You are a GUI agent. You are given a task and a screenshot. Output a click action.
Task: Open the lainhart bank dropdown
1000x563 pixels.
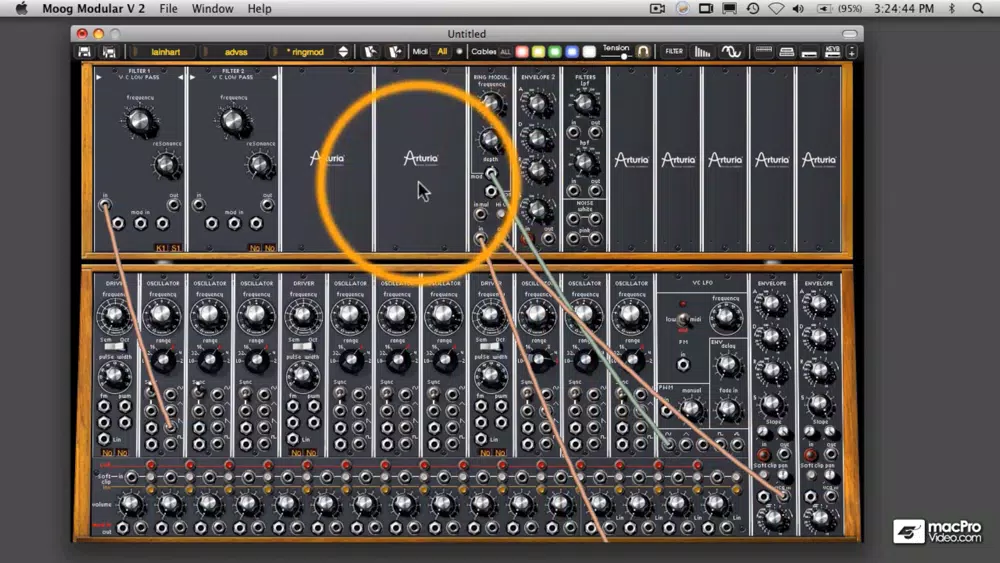pos(165,52)
